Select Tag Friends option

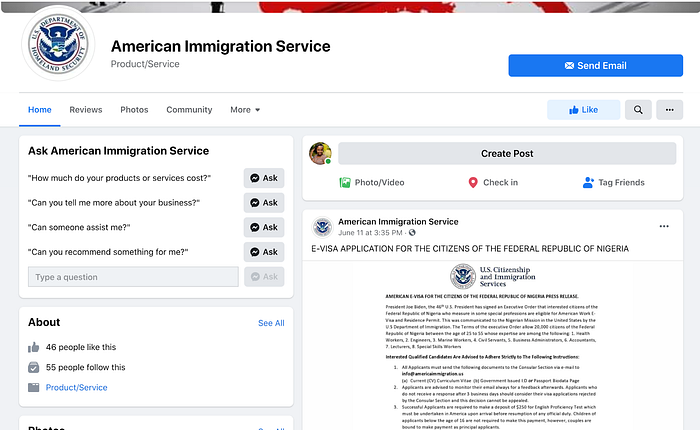[x=614, y=183]
